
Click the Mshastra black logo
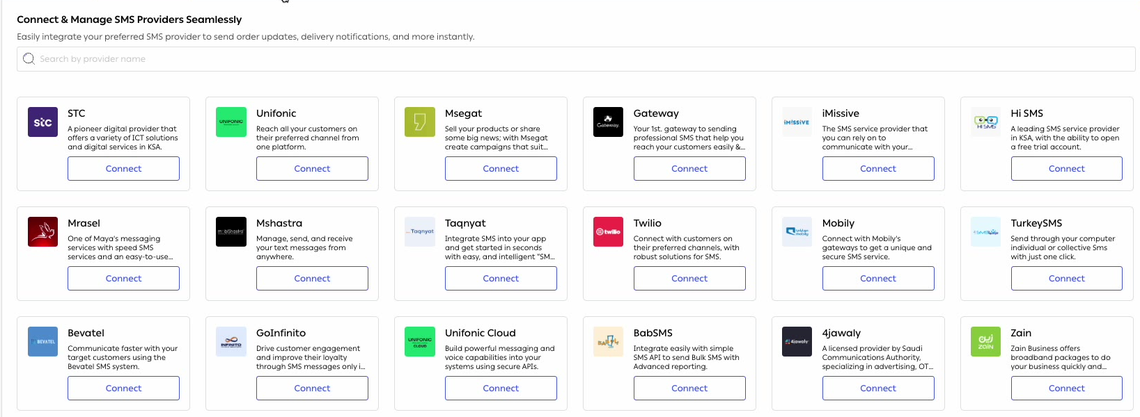[231, 232]
